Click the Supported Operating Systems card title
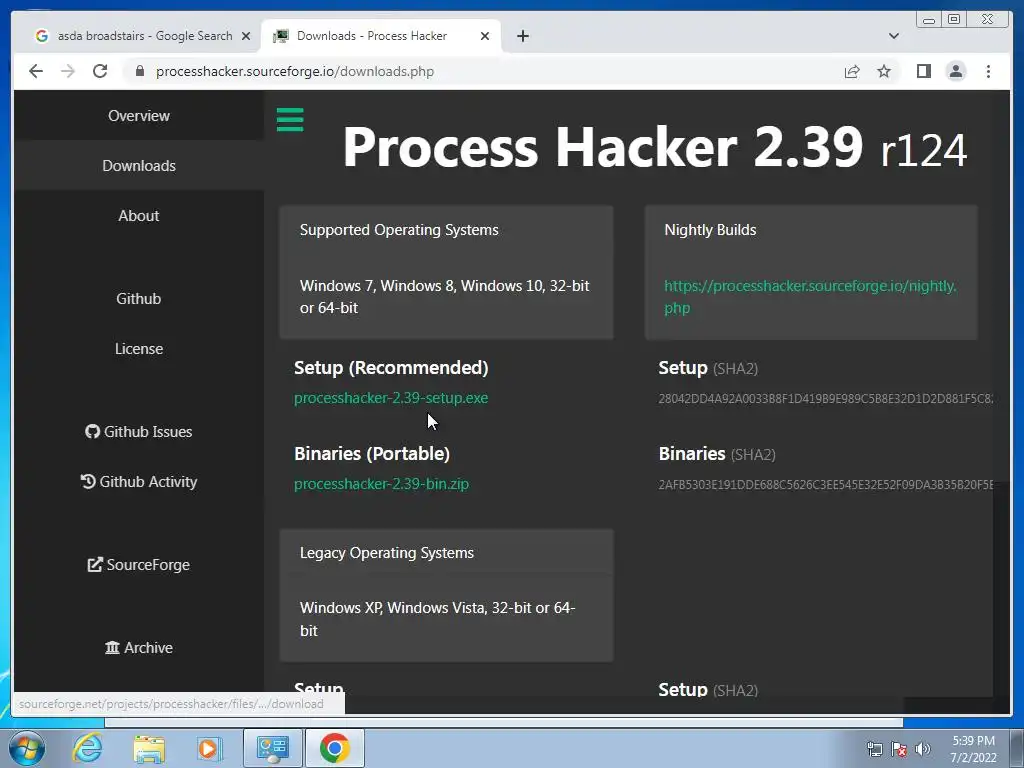 [x=399, y=230]
